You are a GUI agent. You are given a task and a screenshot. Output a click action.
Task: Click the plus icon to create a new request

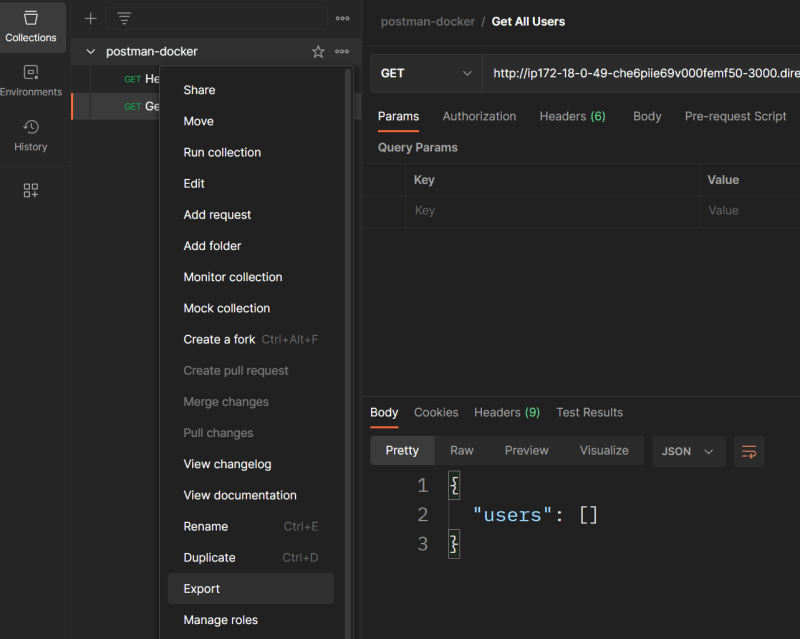pyautogui.click(x=89, y=17)
